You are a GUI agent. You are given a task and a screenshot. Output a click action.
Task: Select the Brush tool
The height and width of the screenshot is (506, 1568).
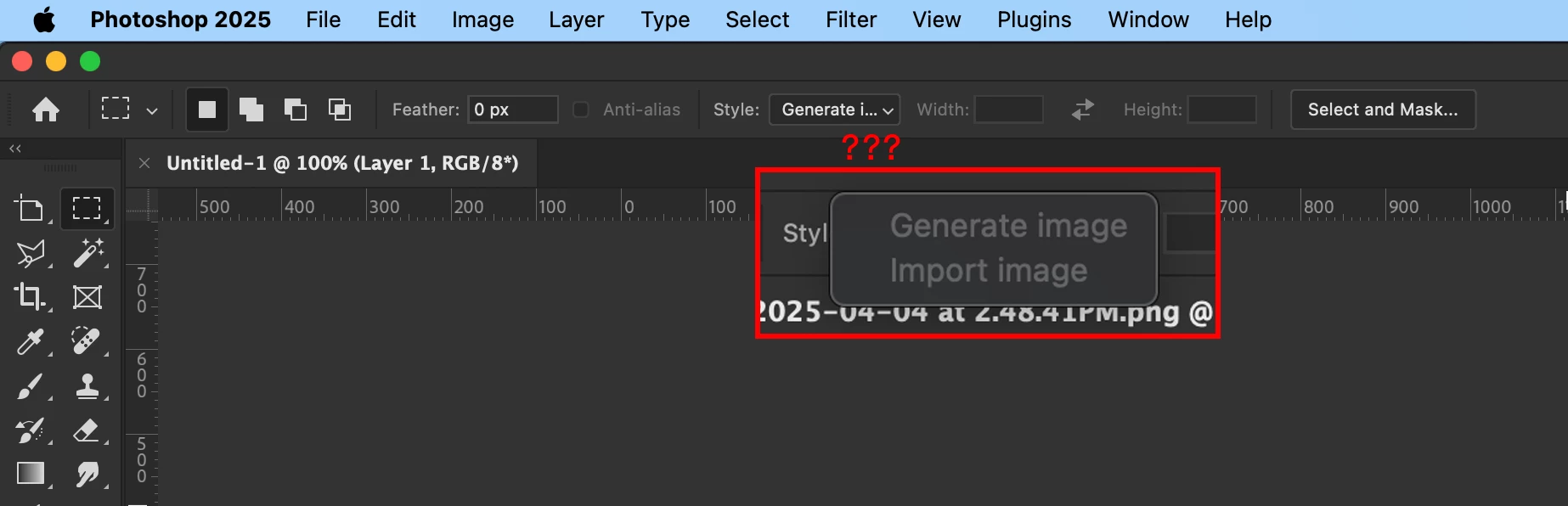(31, 386)
